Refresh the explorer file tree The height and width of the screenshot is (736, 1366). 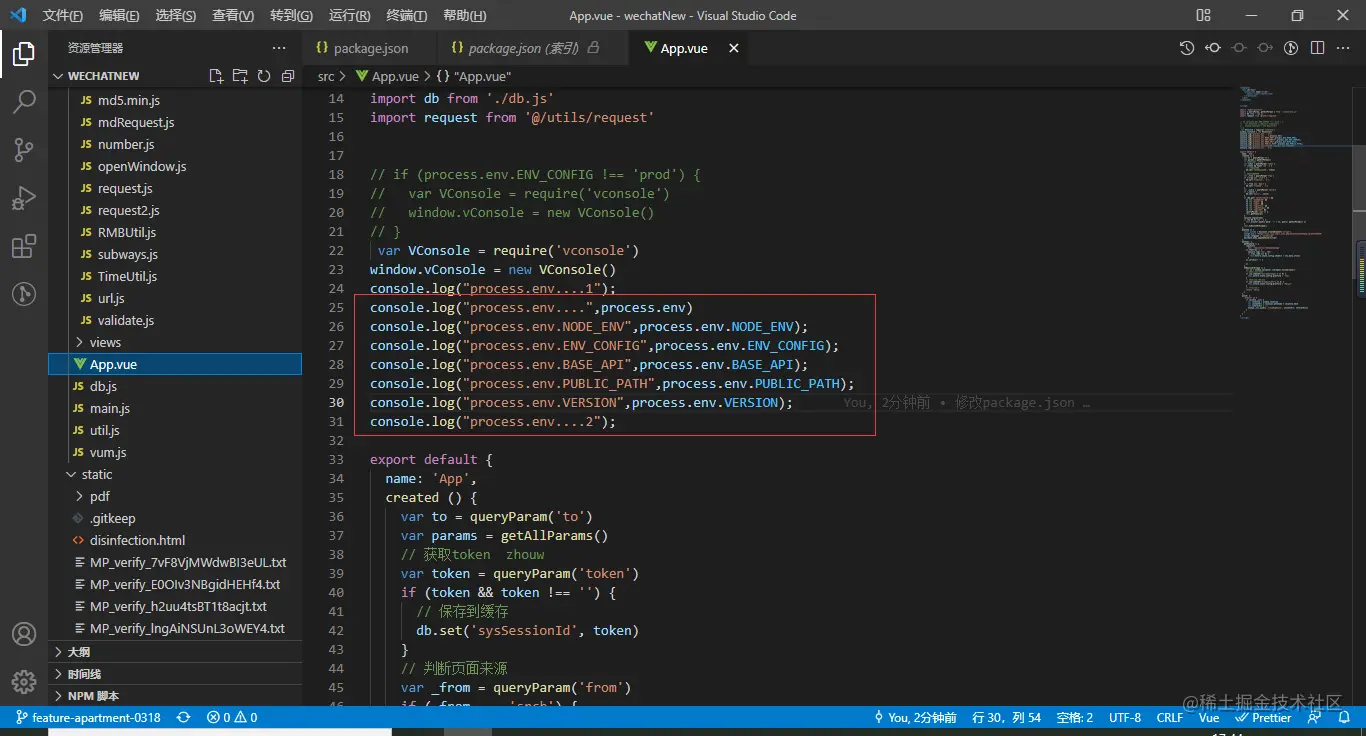[264, 76]
